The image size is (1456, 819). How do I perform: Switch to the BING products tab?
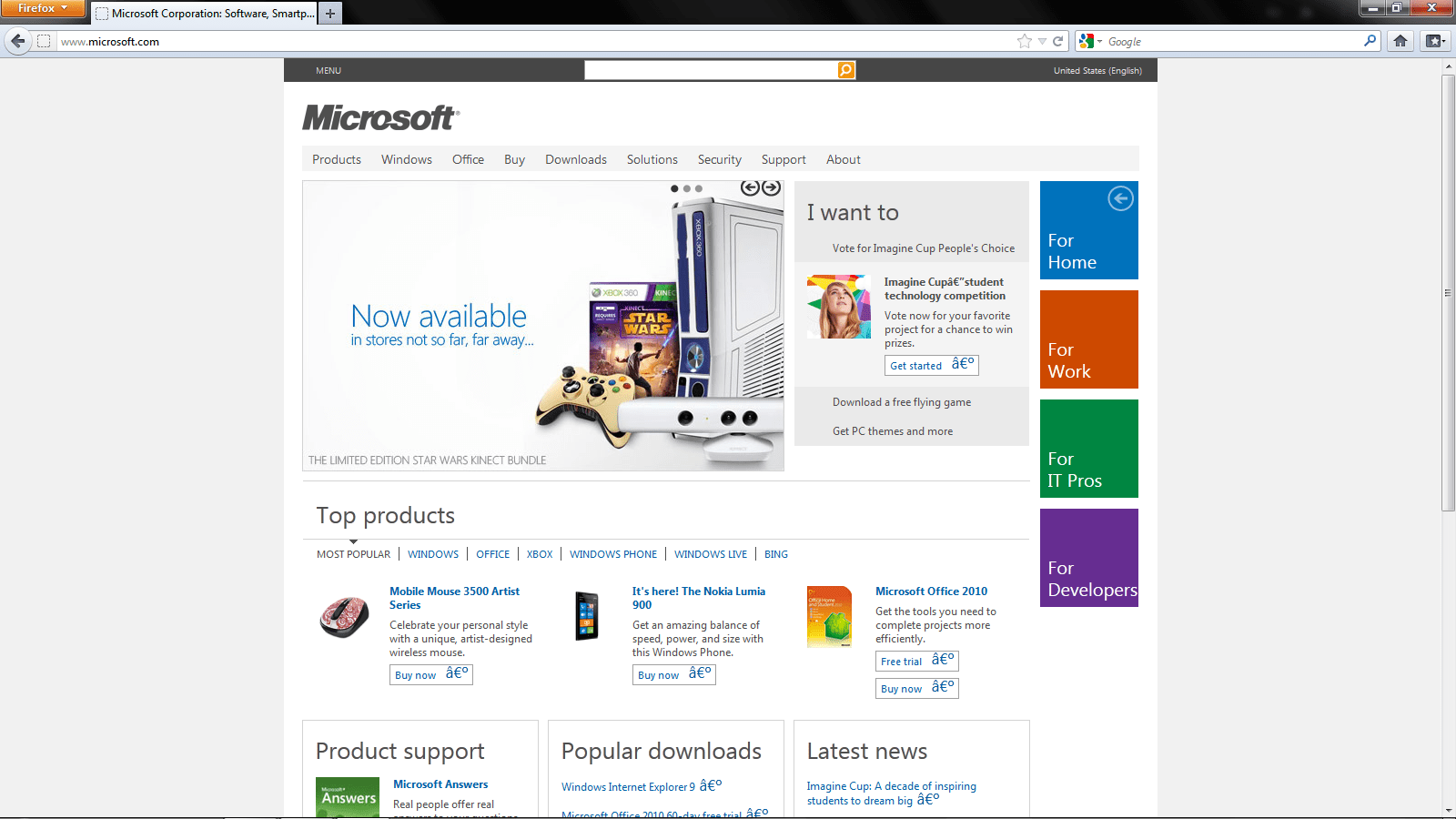coord(776,554)
